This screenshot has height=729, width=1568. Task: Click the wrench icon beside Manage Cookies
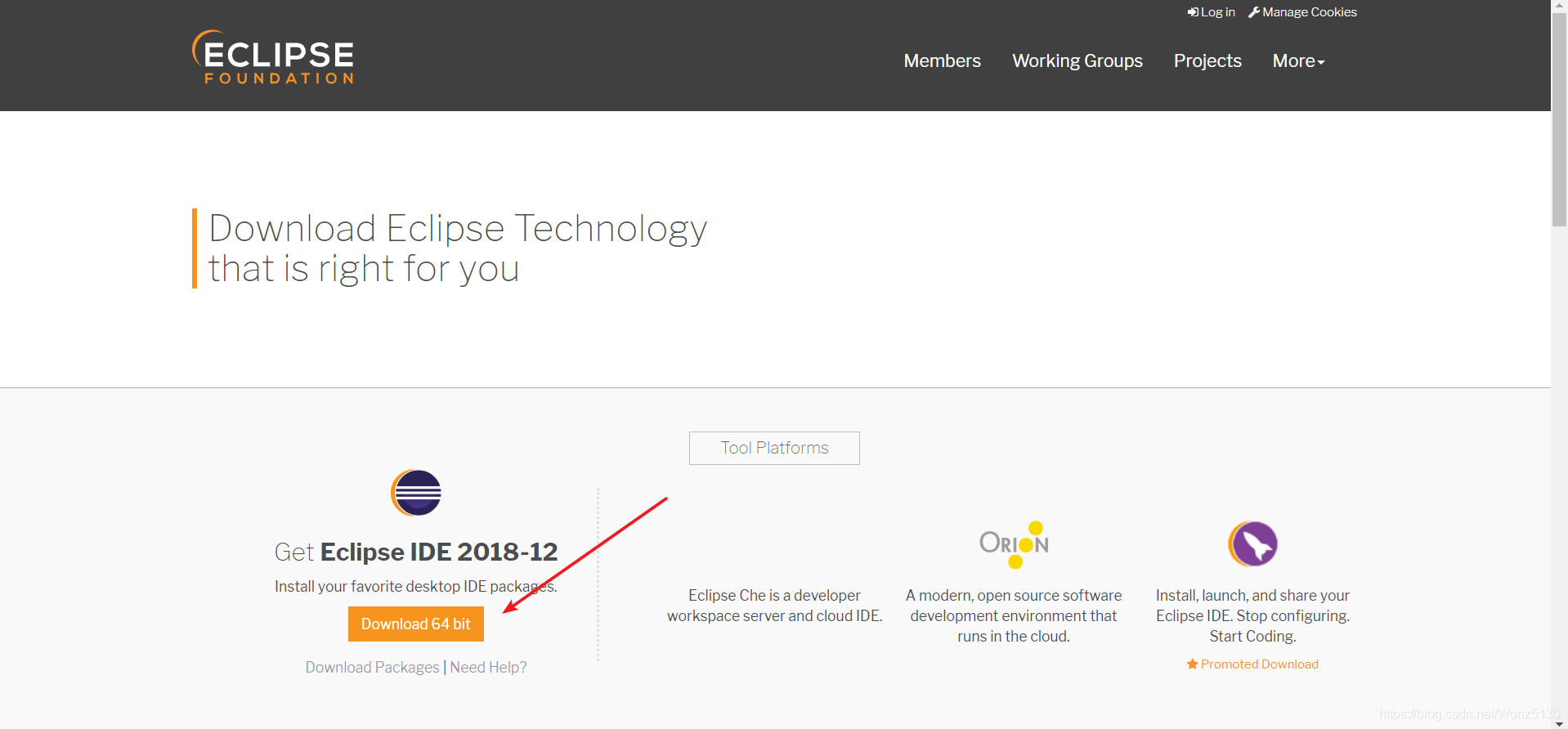(x=1254, y=12)
